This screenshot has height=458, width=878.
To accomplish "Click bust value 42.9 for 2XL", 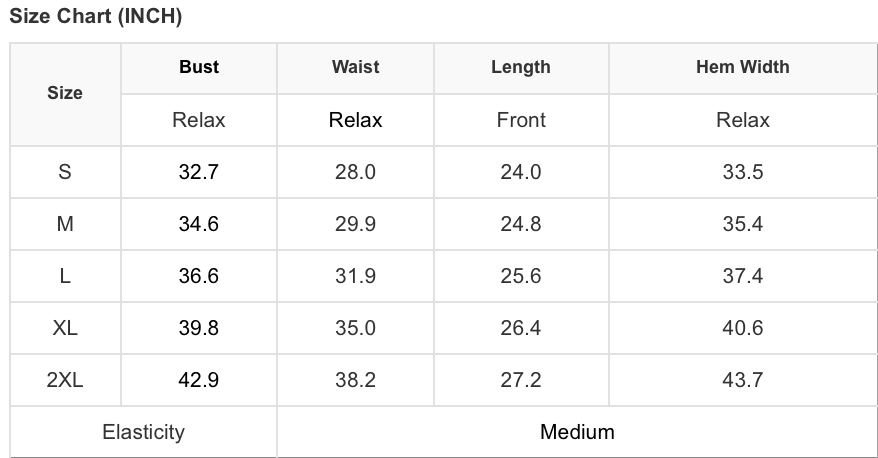I will 199,380.
